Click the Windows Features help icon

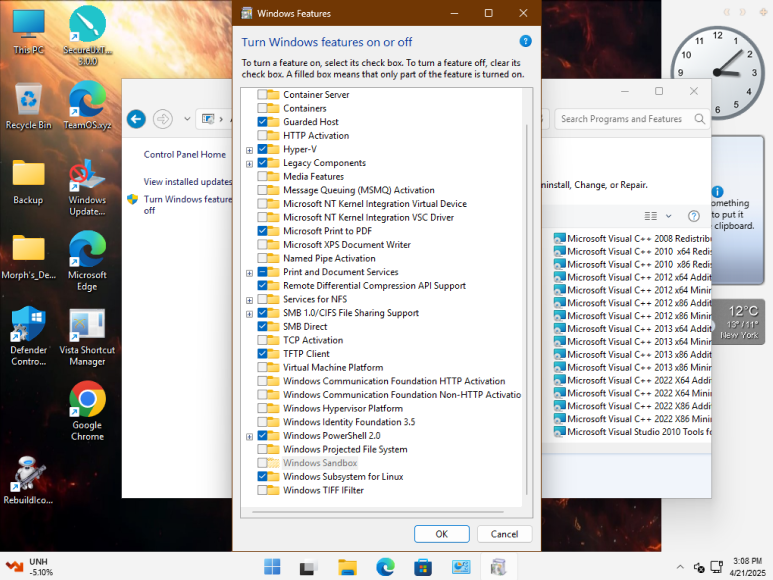point(526,41)
